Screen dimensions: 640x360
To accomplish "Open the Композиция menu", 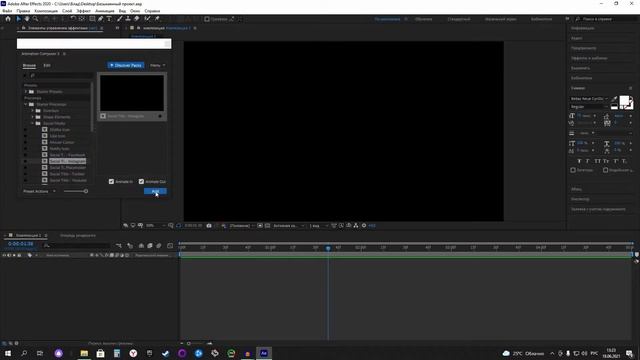I will [x=46, y=11].
